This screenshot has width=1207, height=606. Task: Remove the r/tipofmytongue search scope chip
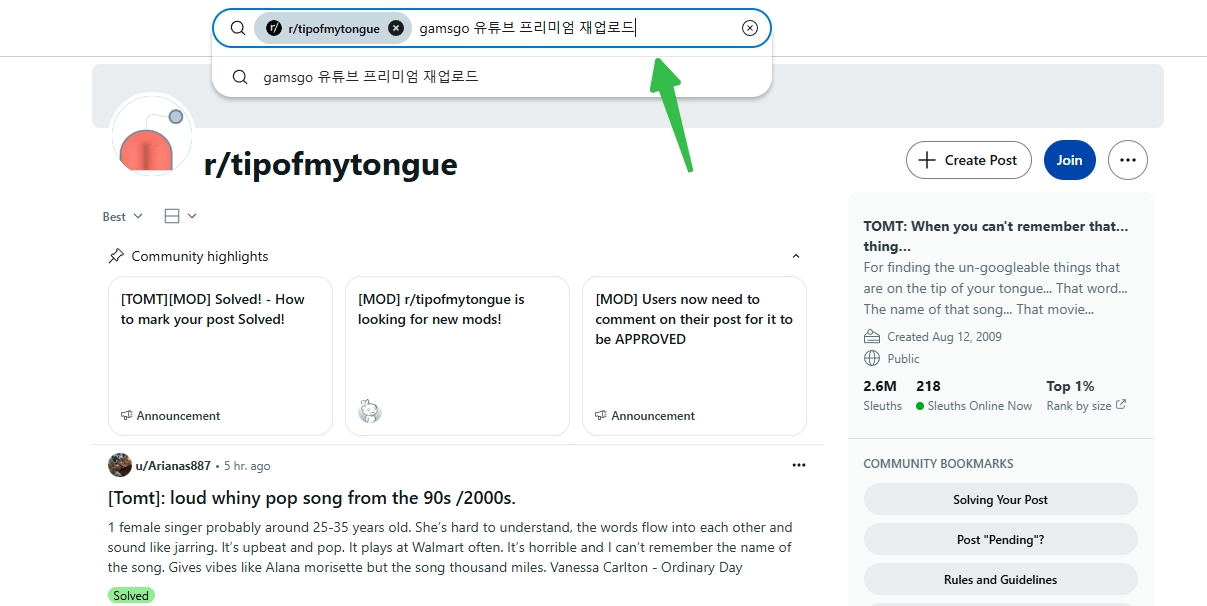pos(396,28)
